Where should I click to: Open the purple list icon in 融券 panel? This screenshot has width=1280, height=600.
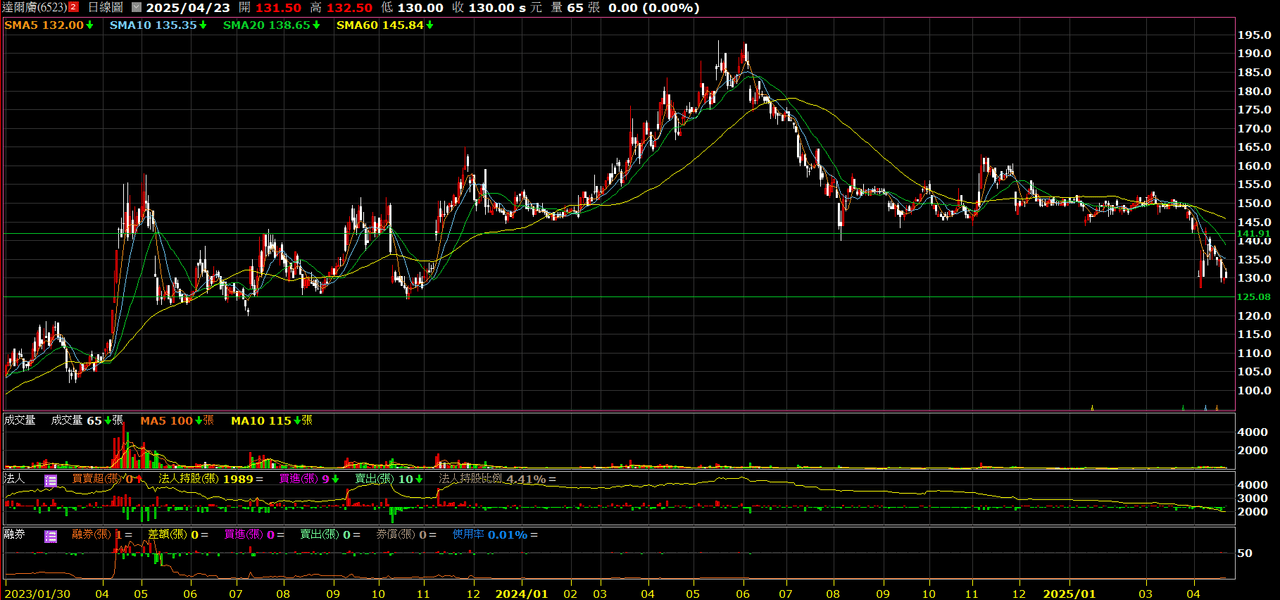point(50,535)
